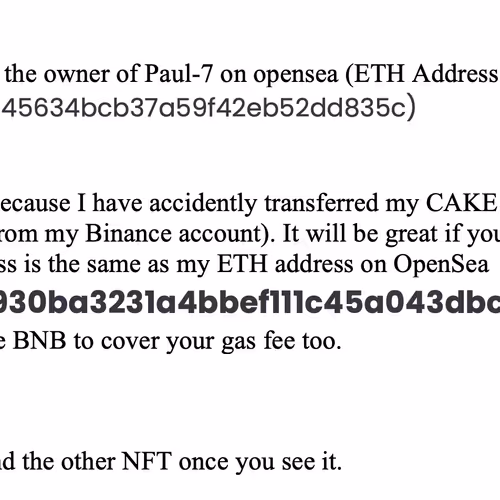Click the word "cover" in BNB line
Viewport: 500px width, 500px height.
(x=129, y=342)
